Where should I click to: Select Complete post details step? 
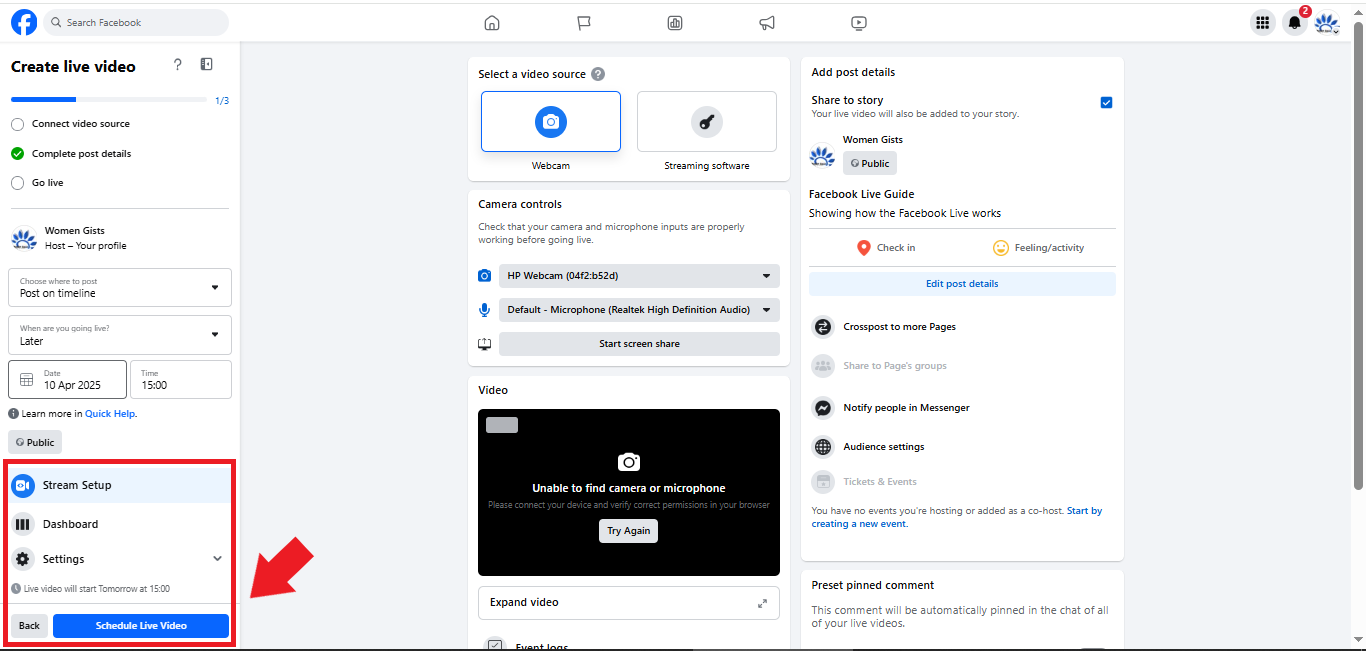click(71, 154)
